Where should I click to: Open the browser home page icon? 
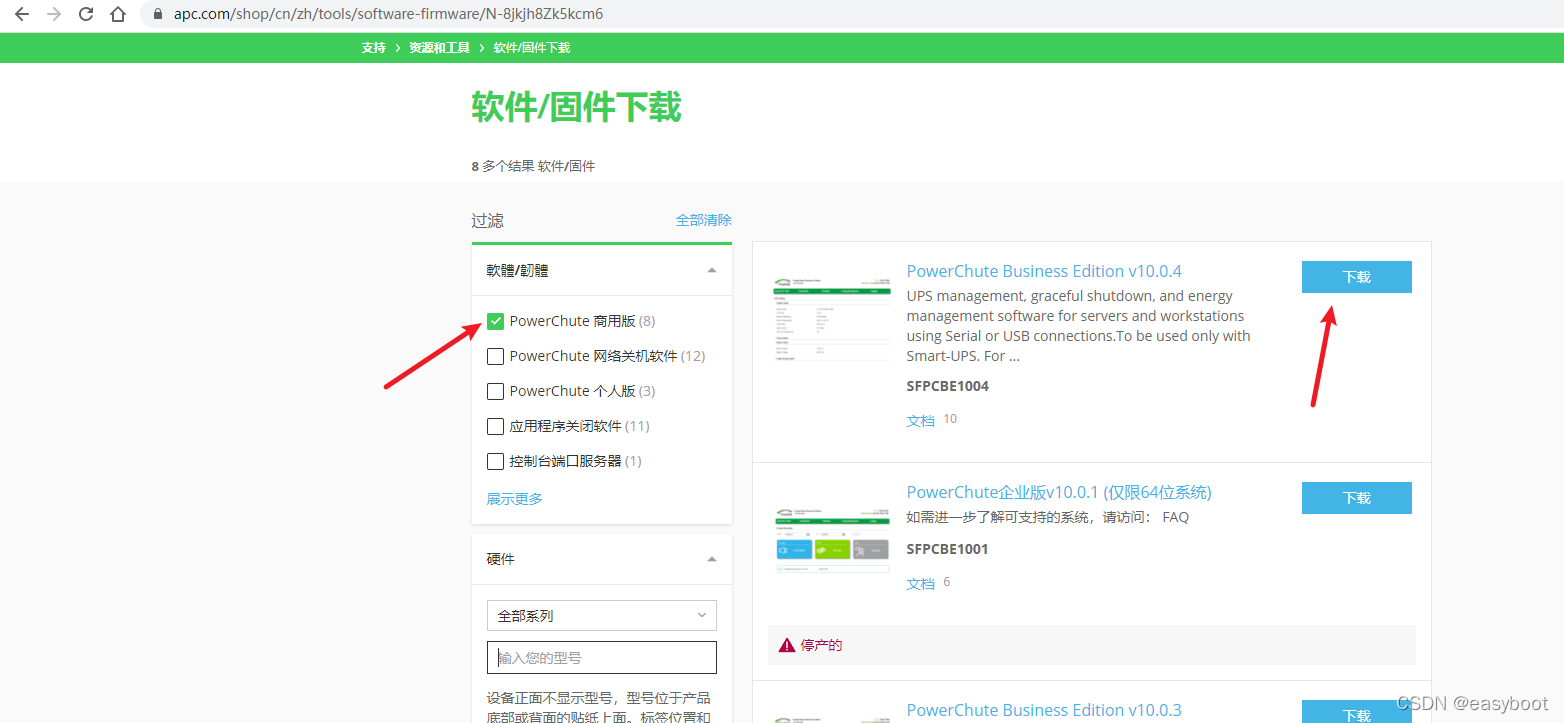118,15
